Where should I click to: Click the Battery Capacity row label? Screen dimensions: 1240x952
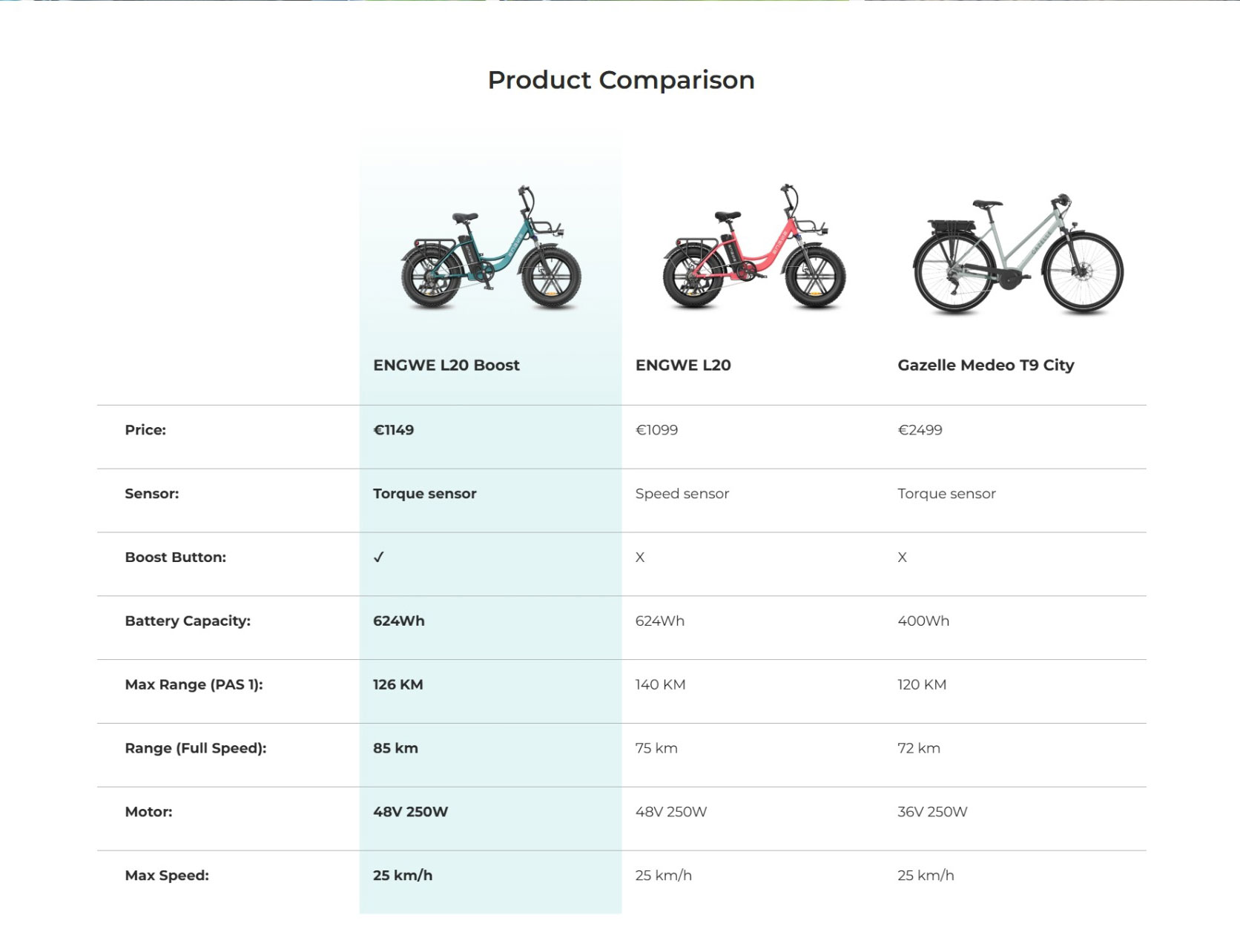(188, 621)
